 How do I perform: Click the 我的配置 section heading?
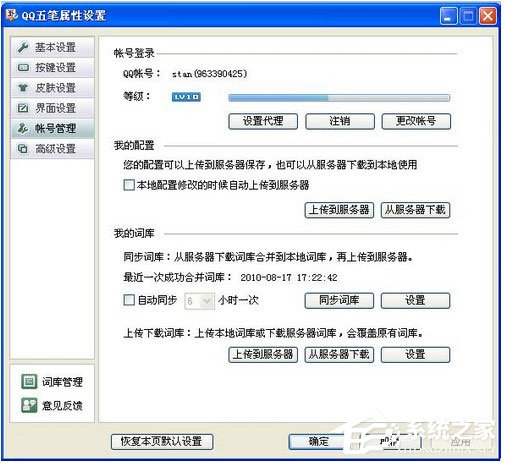coord(134,146)
